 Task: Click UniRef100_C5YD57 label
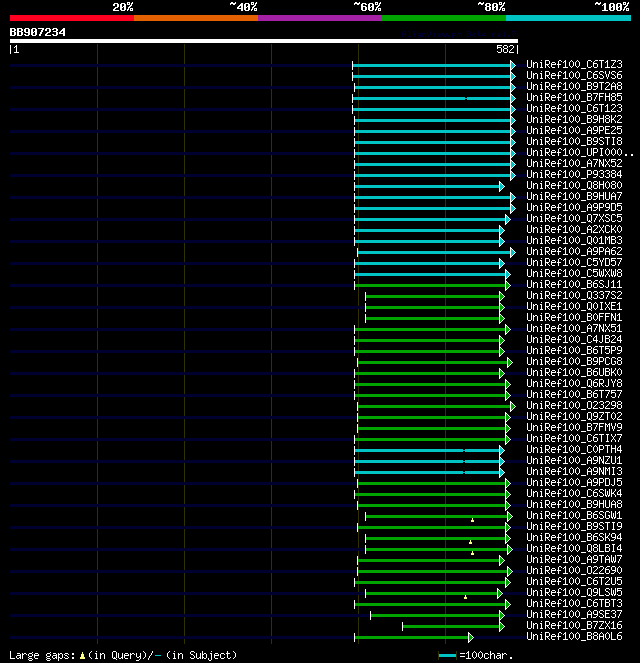(574, 262)
